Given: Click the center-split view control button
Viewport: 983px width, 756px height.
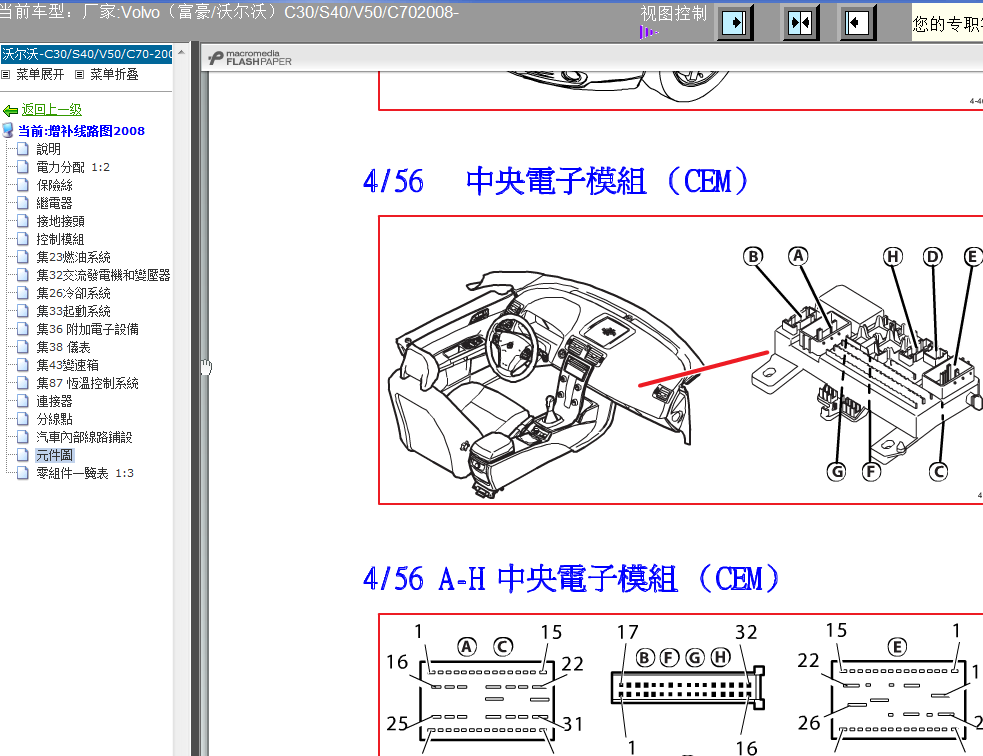Looking at the screenshot, I should pos(800,23).
